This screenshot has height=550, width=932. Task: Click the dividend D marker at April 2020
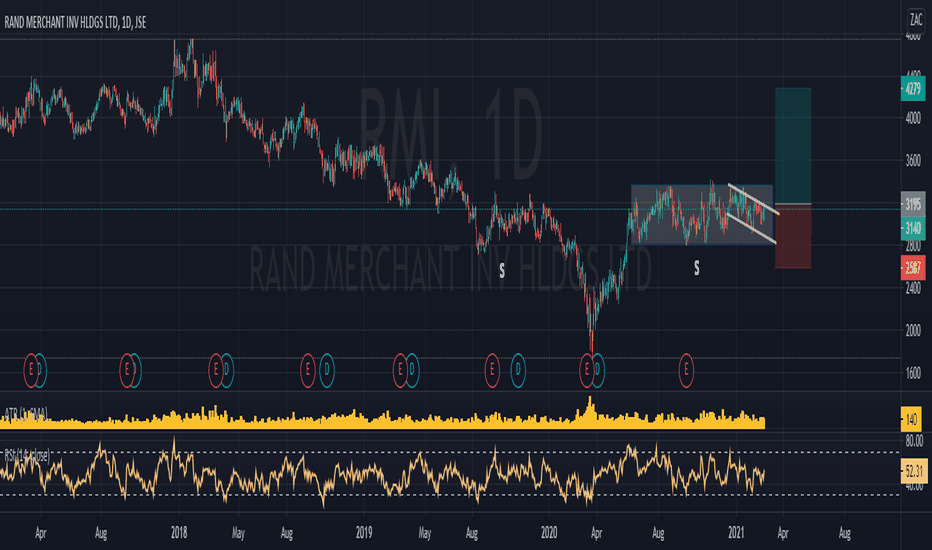(597, 370)
